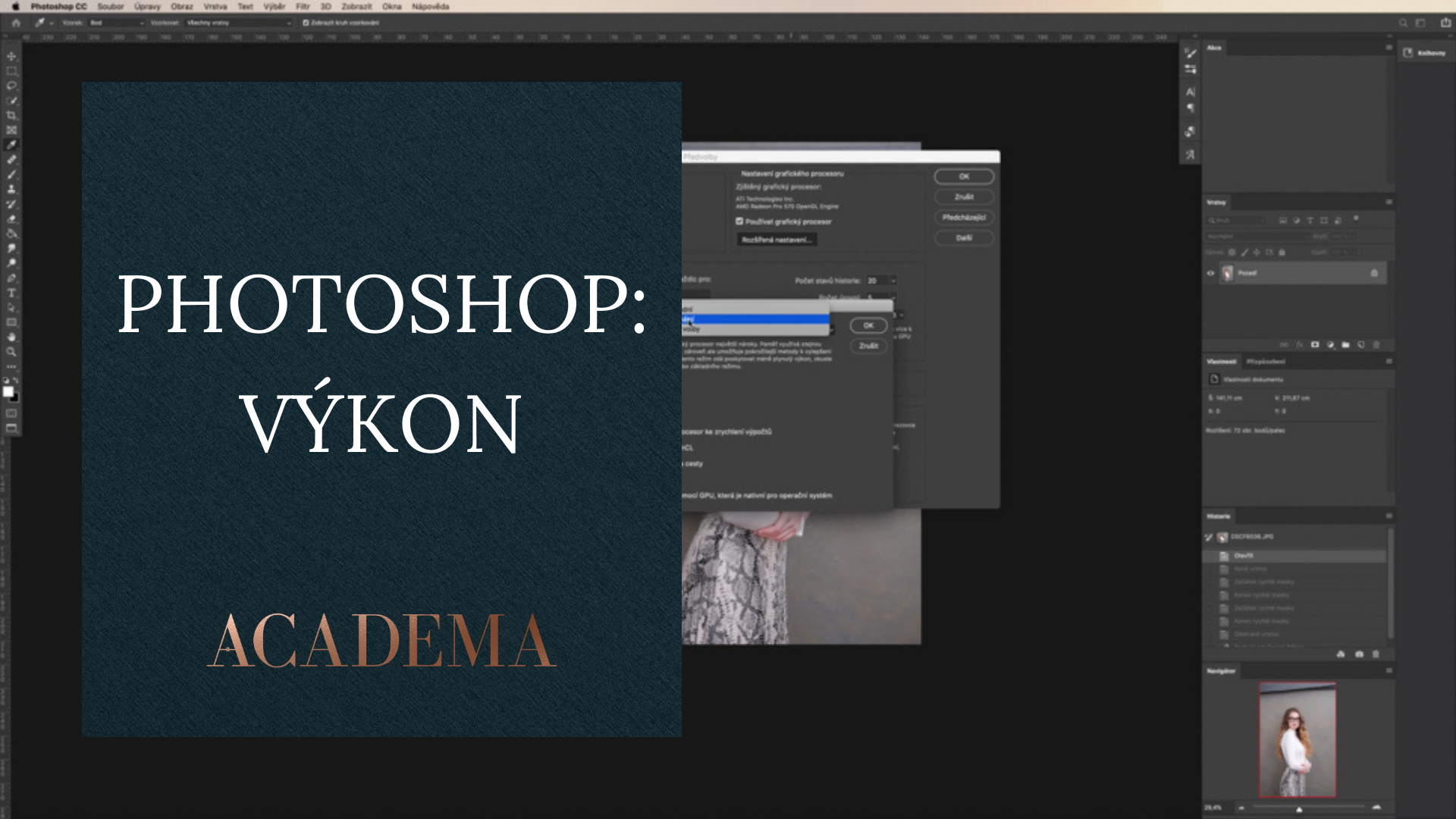This screenshot has width=1456, height=819.
Task: Open the 'Vzorek' sample size dropdown
Action: point(117,23)
